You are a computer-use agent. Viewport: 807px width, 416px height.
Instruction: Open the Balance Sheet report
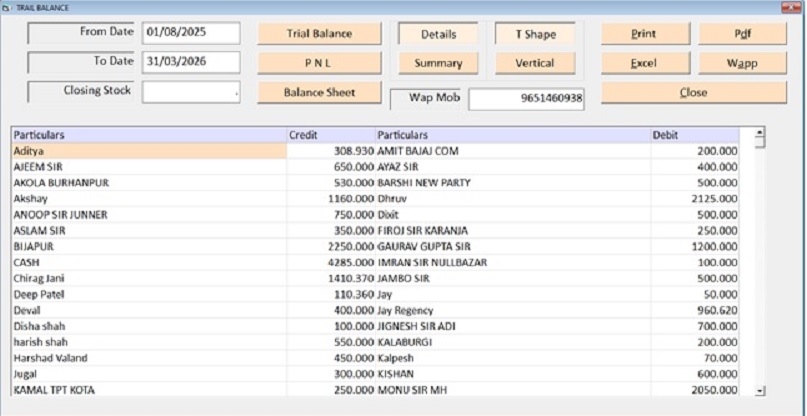(319, 93)
